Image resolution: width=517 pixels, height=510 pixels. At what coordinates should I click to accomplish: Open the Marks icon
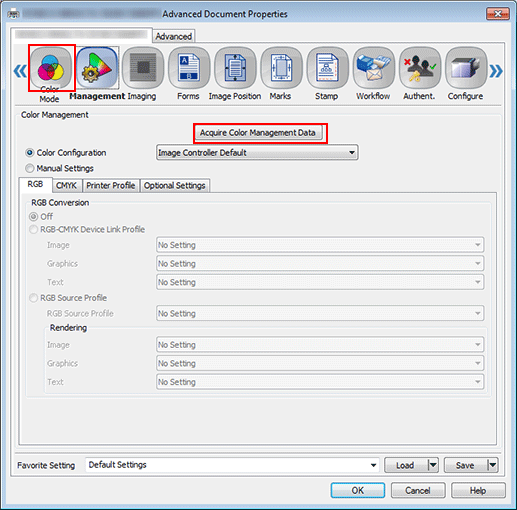(x=281, y=68)
